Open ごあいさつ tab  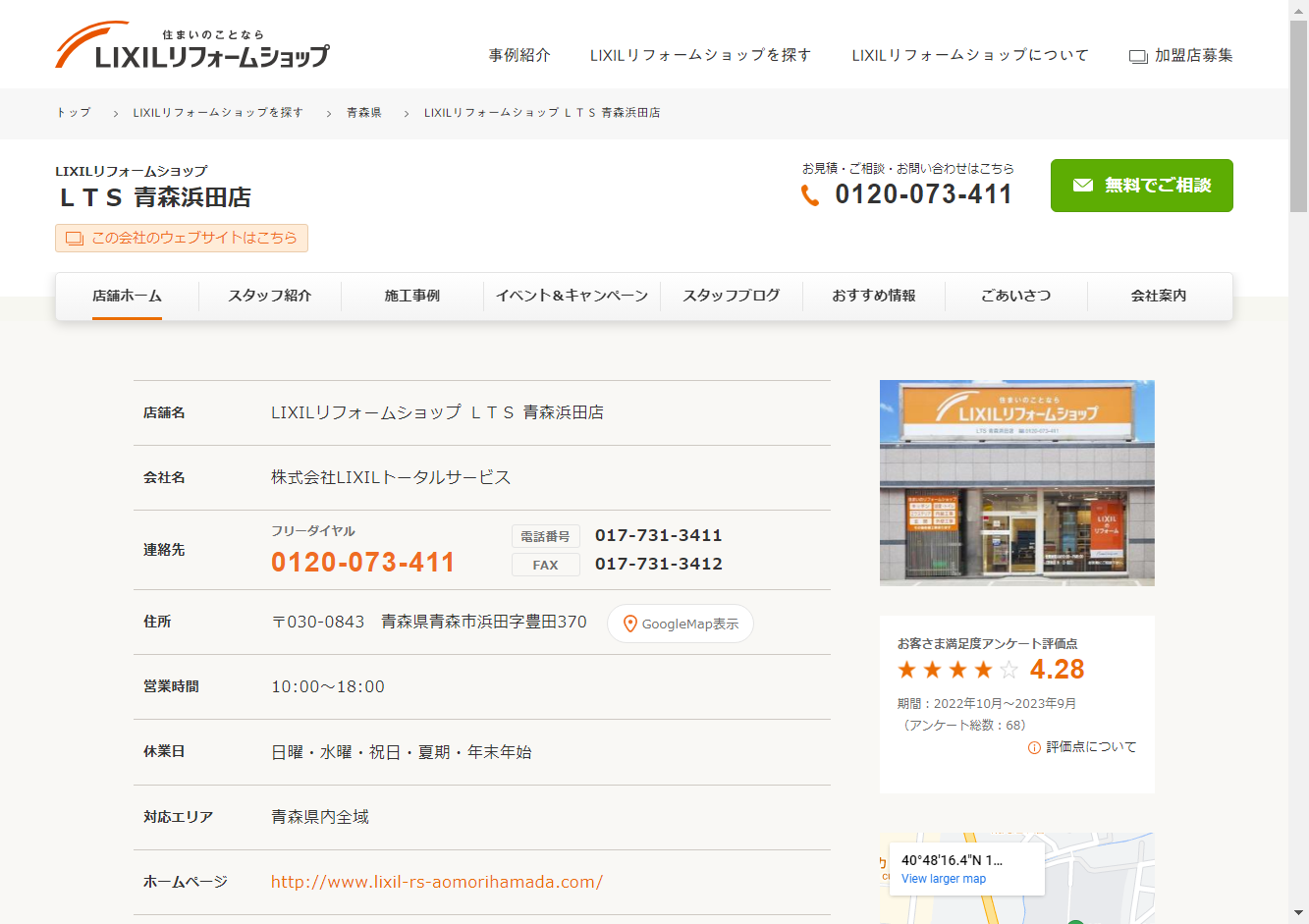pyautogui.click(x=1016, y=296)
